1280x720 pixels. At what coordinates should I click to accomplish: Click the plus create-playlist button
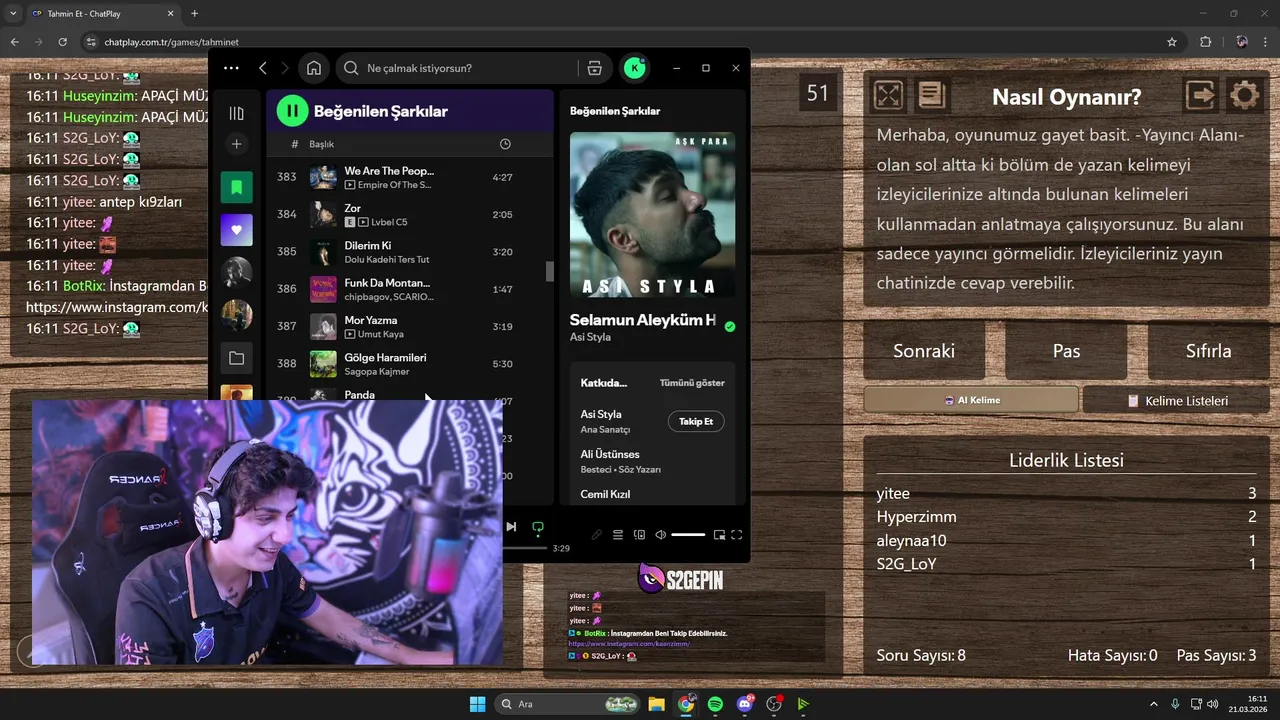pos(237,144)
